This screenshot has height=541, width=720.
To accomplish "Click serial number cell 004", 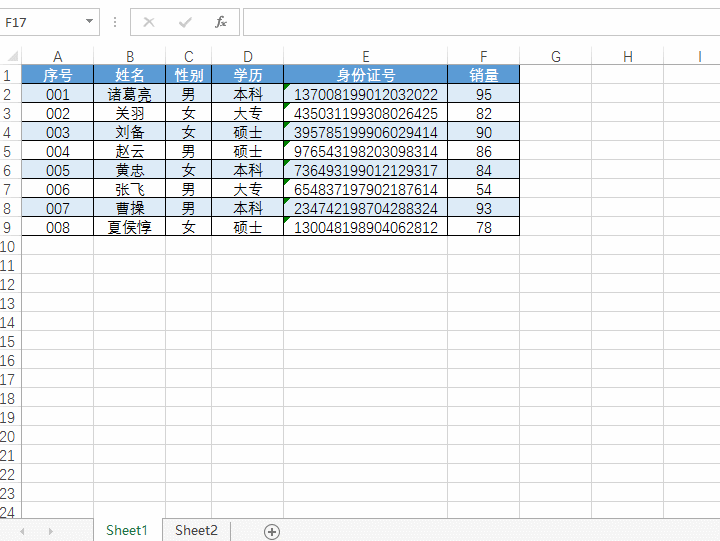I will [57, 151].
